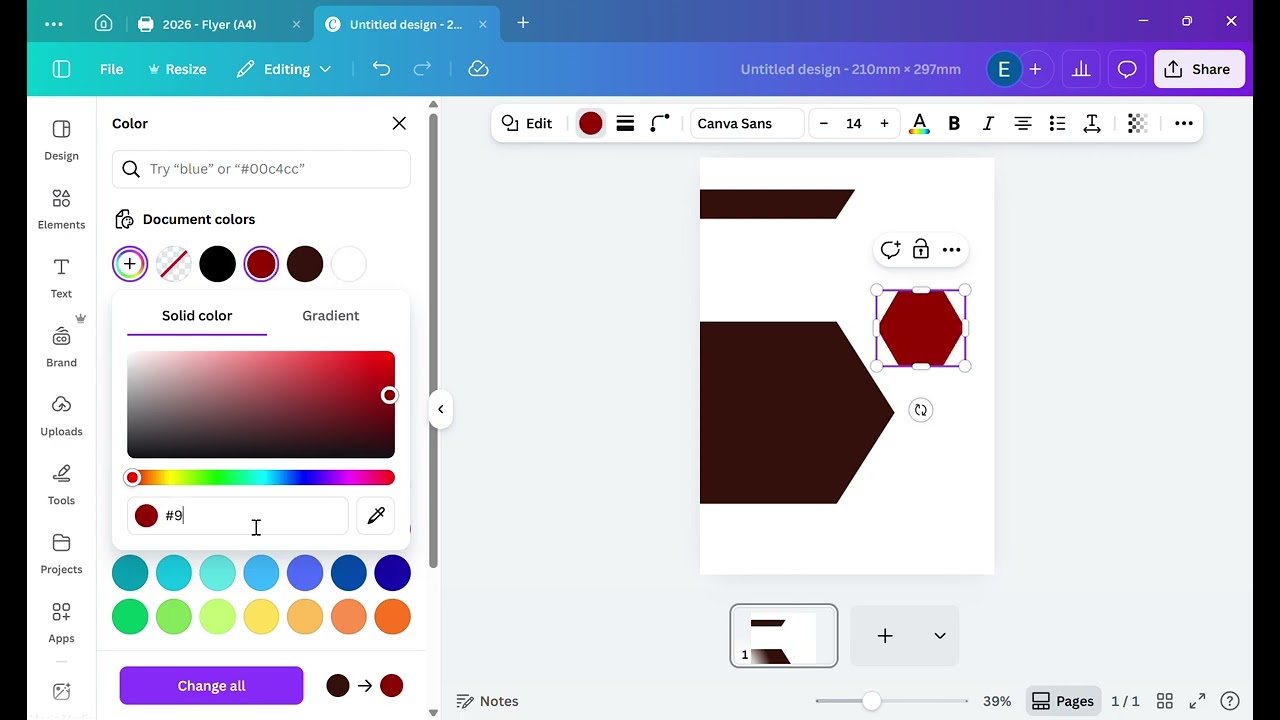The image size is (1280, 720).
Task: Open the Brand sidebar panel
Action: [61, 346]
